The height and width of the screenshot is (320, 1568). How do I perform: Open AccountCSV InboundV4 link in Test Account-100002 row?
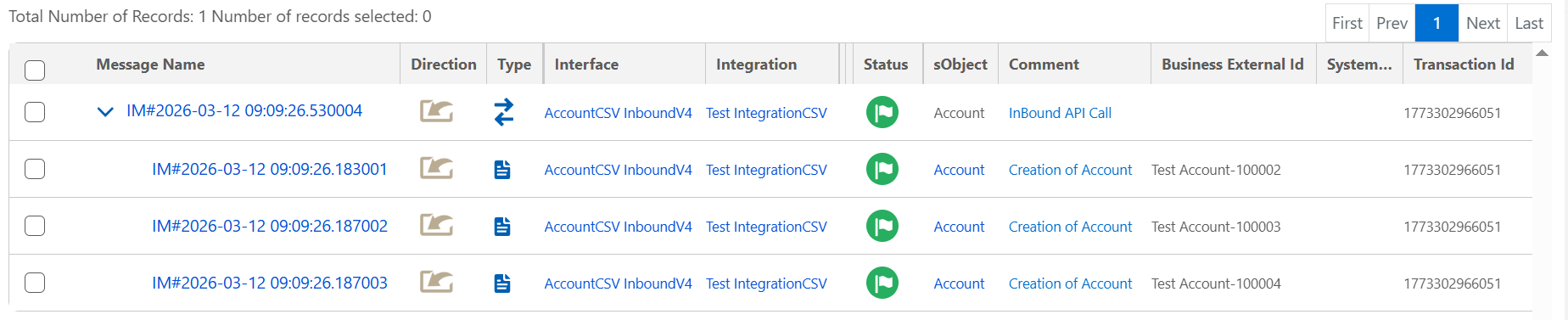click(x=618, y=170)
